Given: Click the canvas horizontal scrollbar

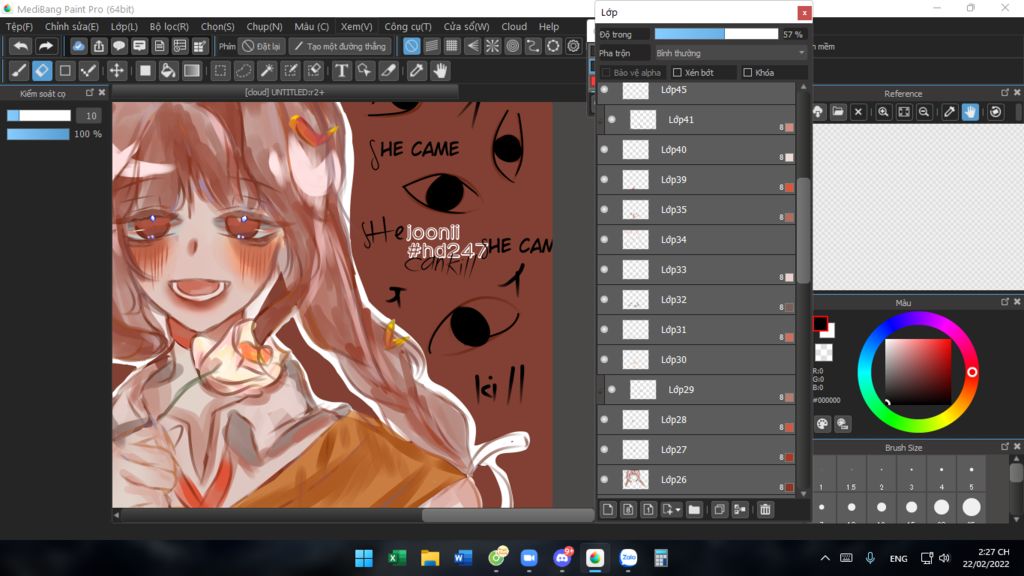Looking at the screenshot, I should [508, 515].
